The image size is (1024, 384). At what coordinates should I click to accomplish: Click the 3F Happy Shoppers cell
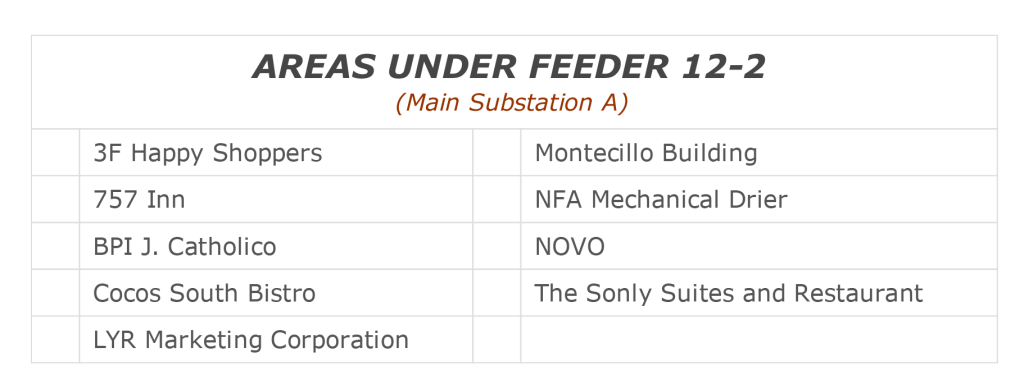(x=276, y=152)
